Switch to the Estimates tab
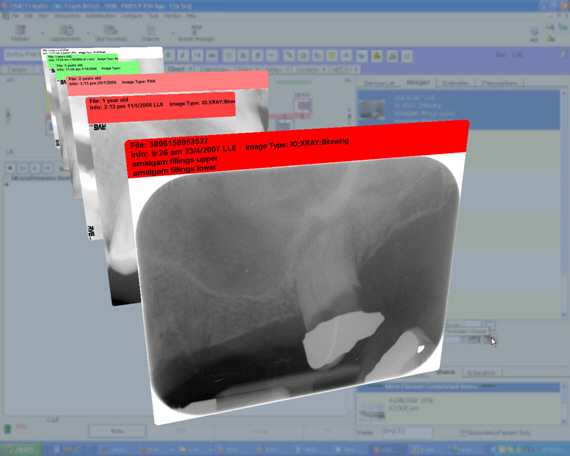Screen dimensions: 570x456 tap(455, 83)
